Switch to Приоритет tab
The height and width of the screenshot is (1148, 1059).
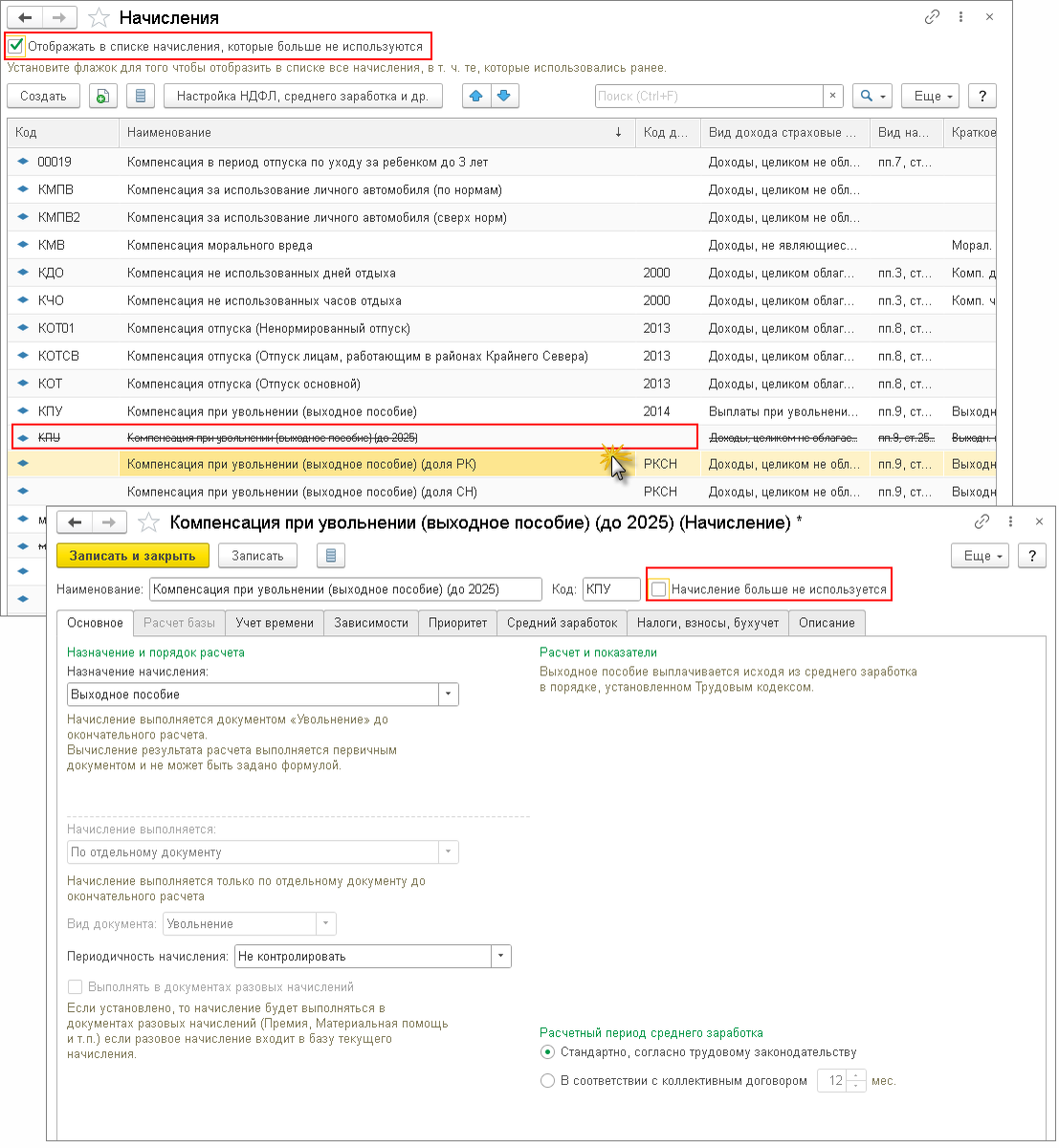[x=457, y=623]
